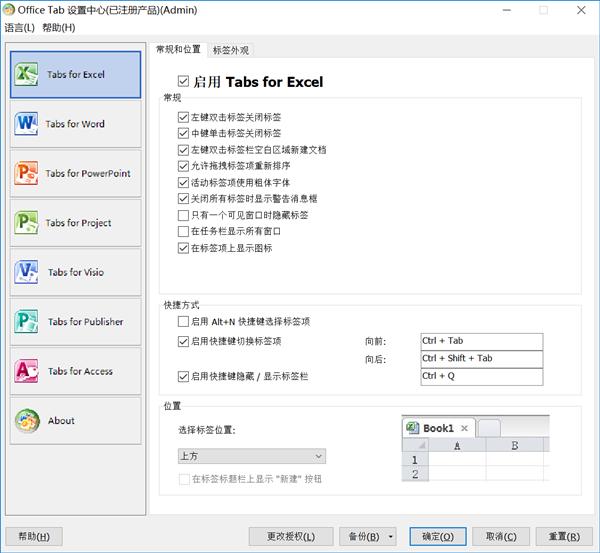Click row 2 header in the preview

415,474
